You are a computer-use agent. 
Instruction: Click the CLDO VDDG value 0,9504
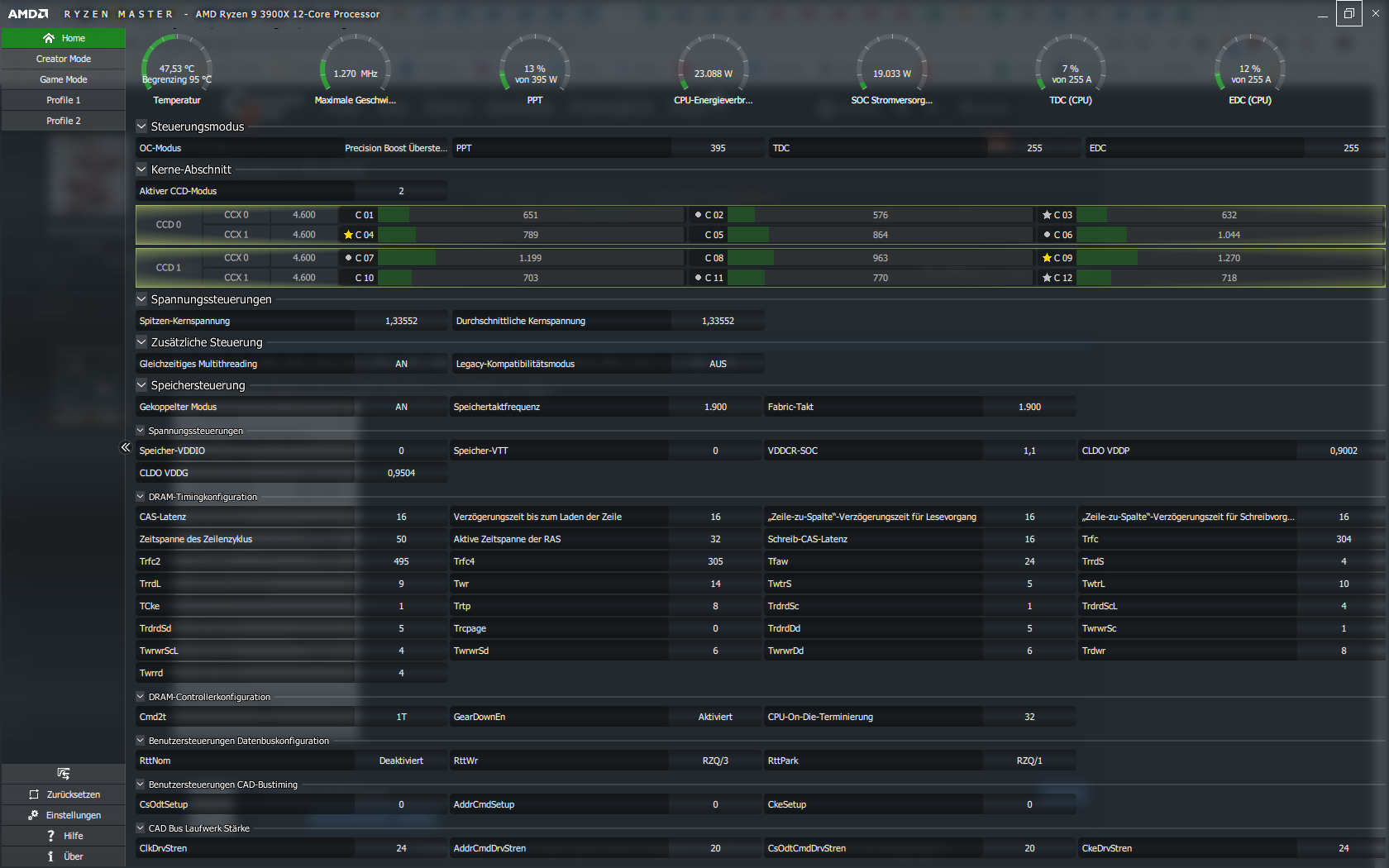pyautogui.click(x=402, y=473)
